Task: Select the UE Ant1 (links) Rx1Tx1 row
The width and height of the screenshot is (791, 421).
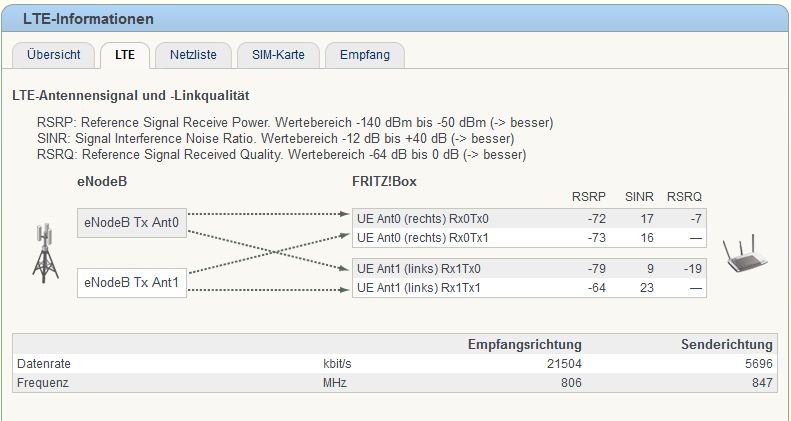Action: coord(529,288)
